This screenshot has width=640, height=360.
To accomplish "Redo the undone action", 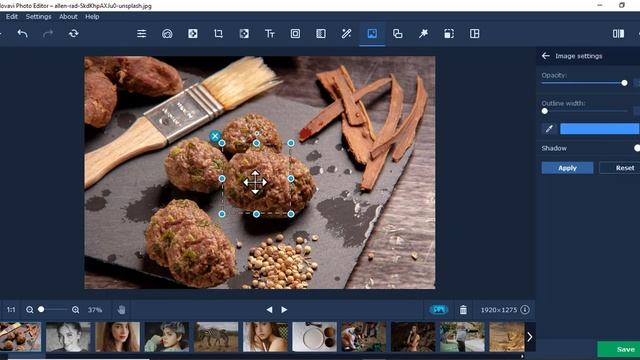I will pyautogui.click(x=48, y=33).
